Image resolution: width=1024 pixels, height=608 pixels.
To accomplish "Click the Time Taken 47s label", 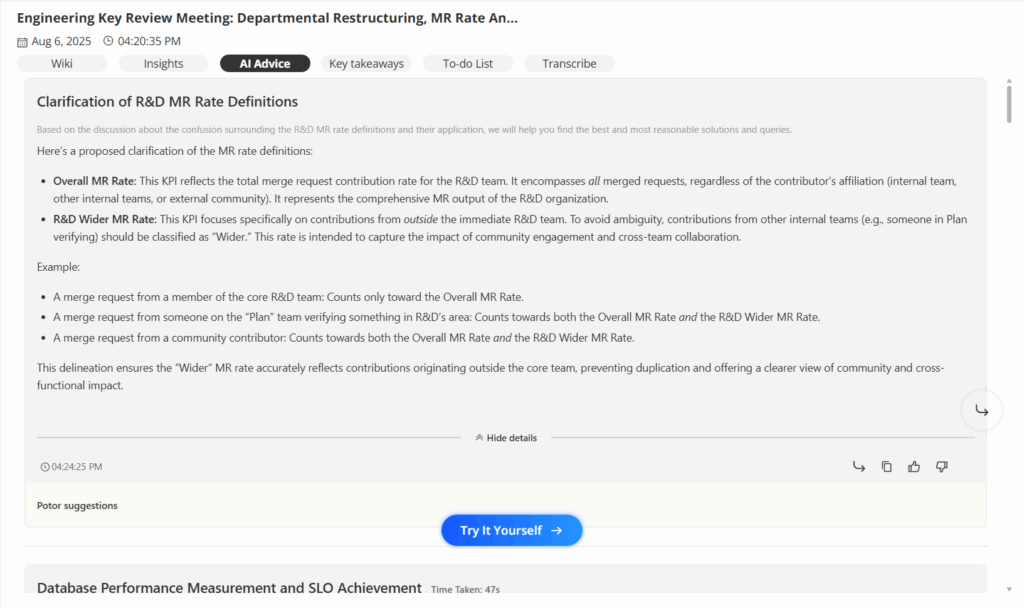I will pos(465,589).
